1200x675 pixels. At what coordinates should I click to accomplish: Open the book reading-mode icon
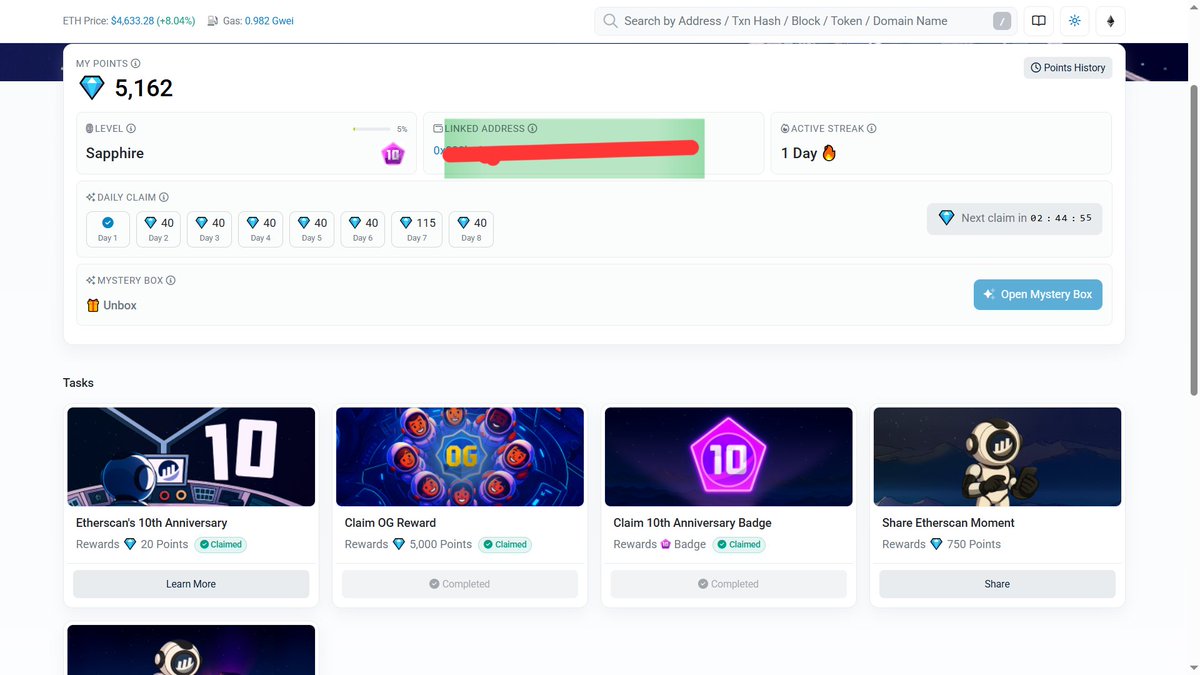click(1039, 21)
